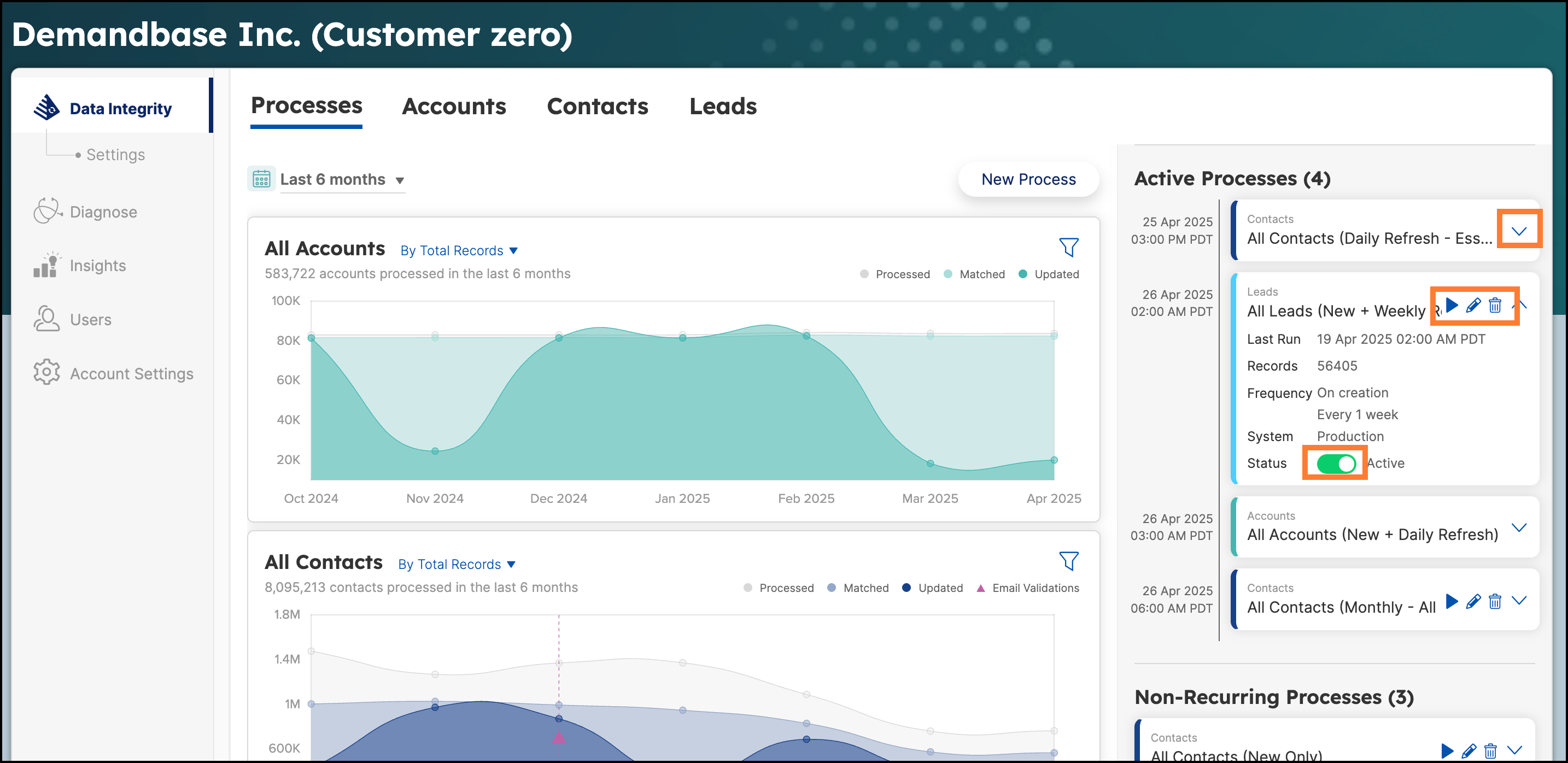Toggle Matched series in All Contacts legend

pyautogui.click(x=858, y=588)
